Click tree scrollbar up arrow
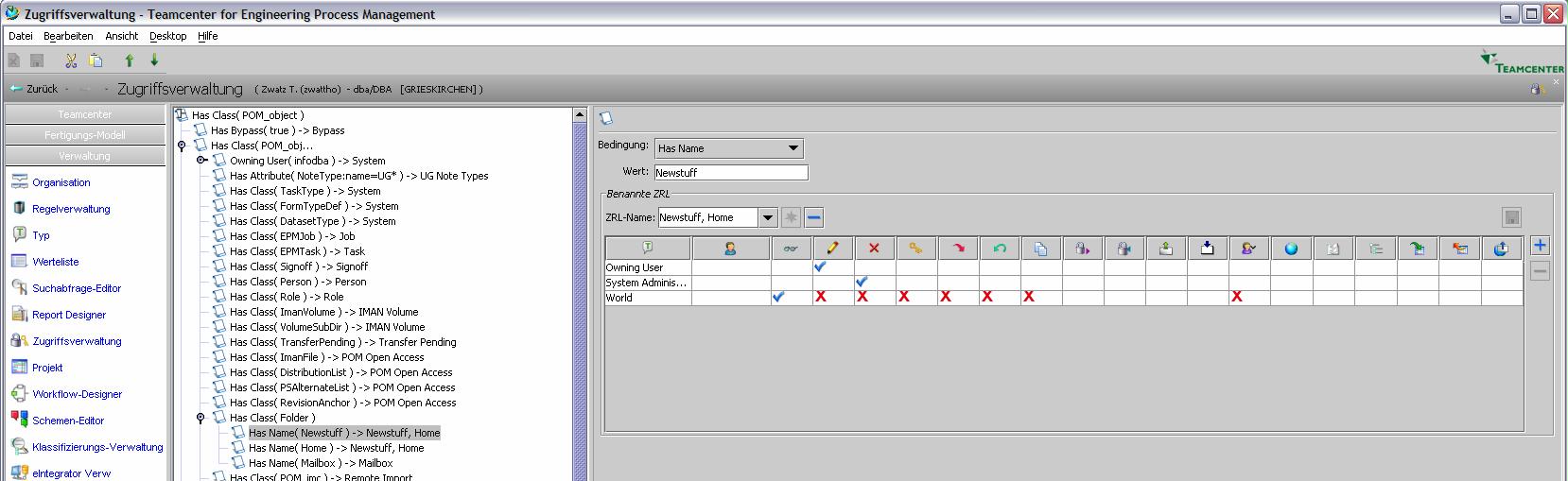Viewport: 1568px width, 481px height. 580,114
